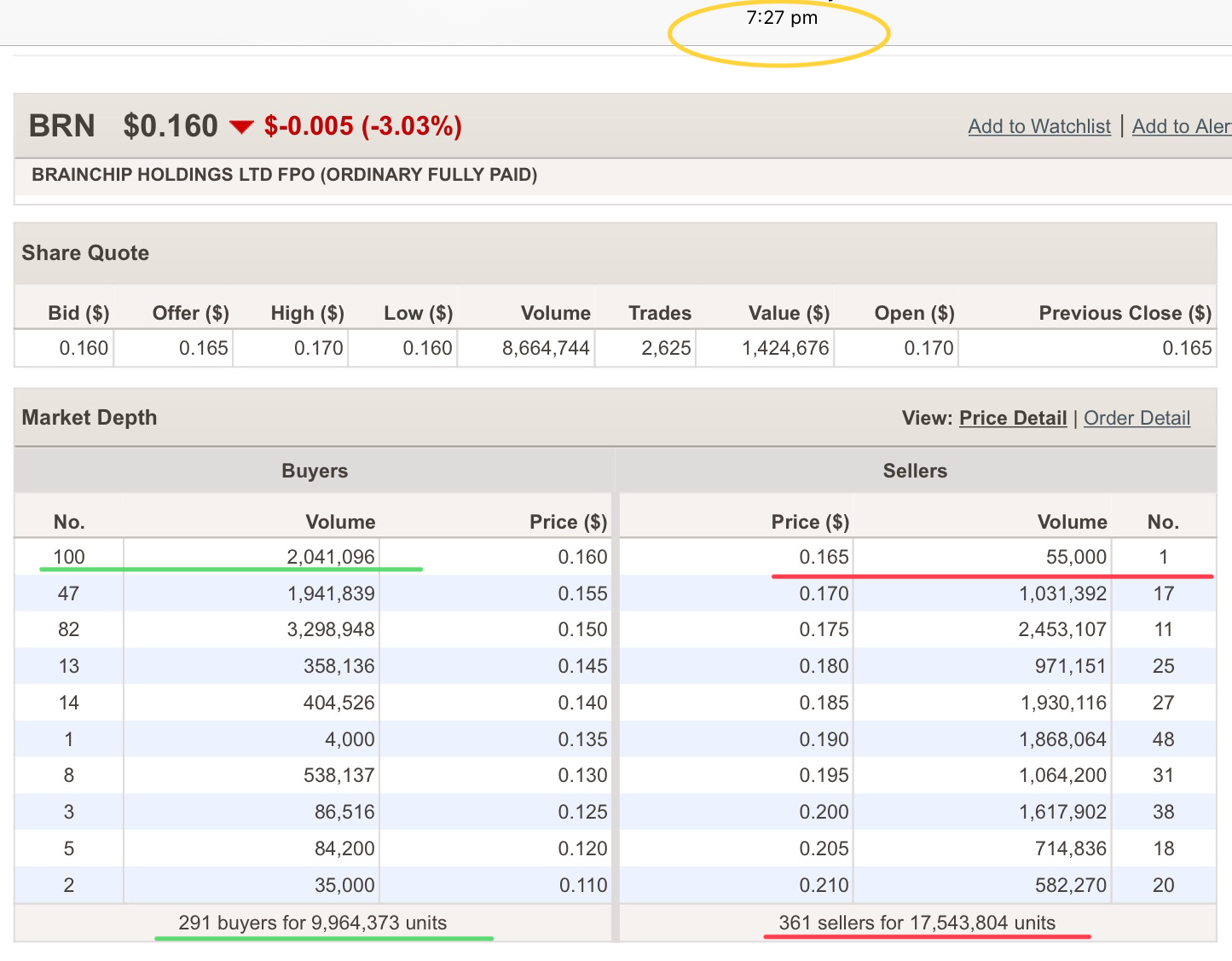Screen dimensions: 1232x961
Task: Select the Market Depth section heading
Action: (90, 418)
